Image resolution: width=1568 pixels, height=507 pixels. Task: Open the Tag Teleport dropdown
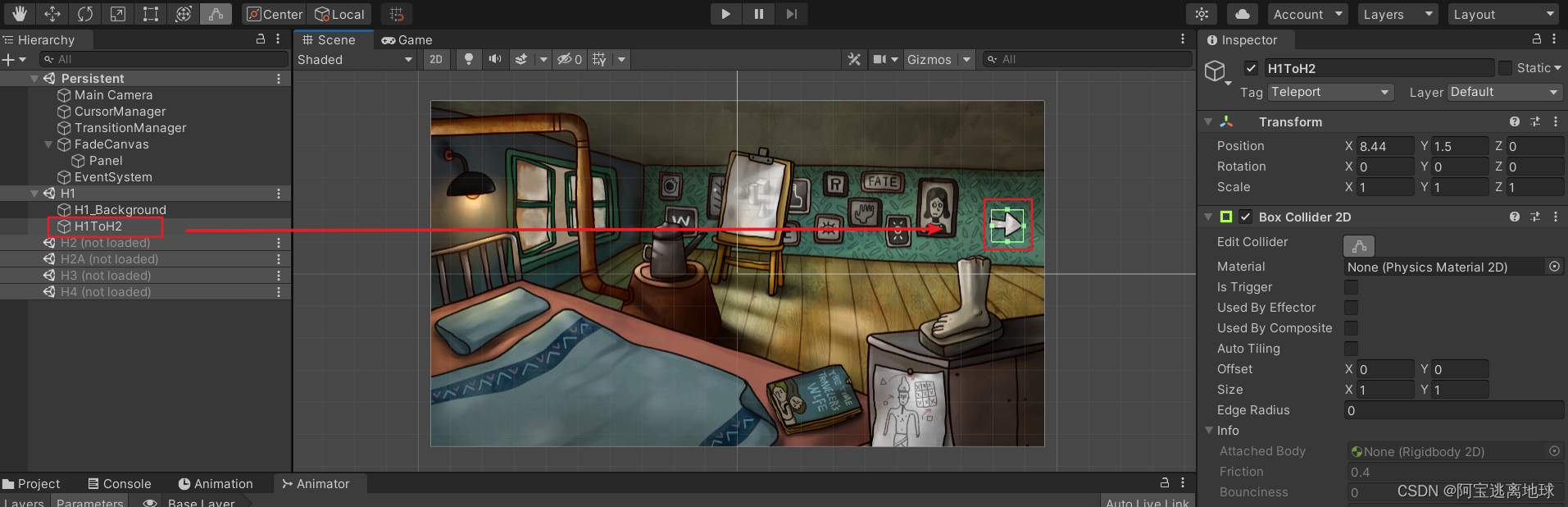click(x=1331, y=92)
